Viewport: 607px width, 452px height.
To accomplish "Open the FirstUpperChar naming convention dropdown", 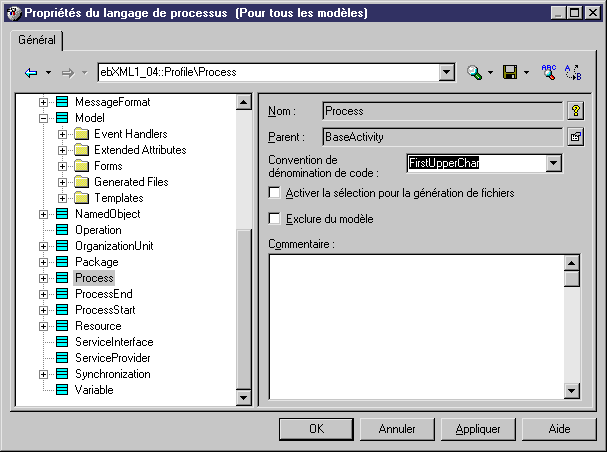I will click(x=553, y=163).
